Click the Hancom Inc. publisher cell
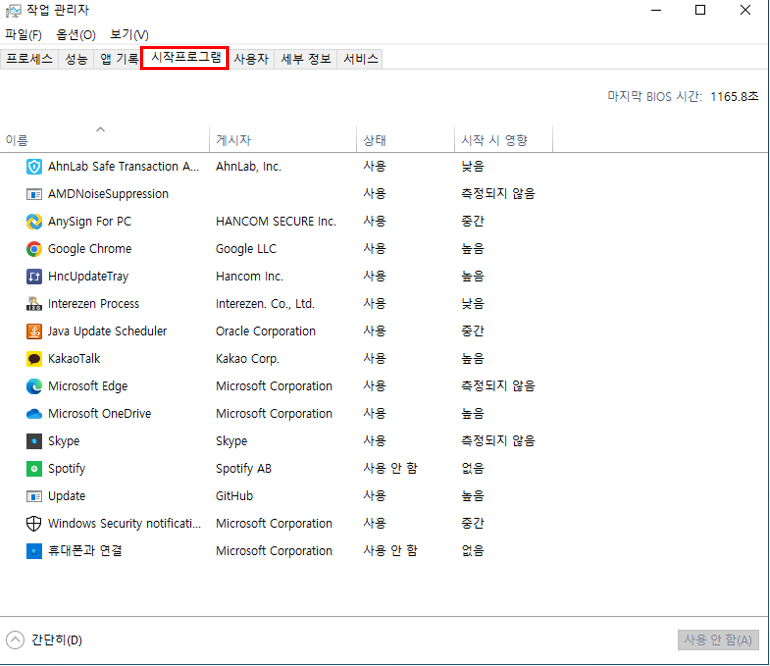The image size is (770, 666). tap(249, 277)
